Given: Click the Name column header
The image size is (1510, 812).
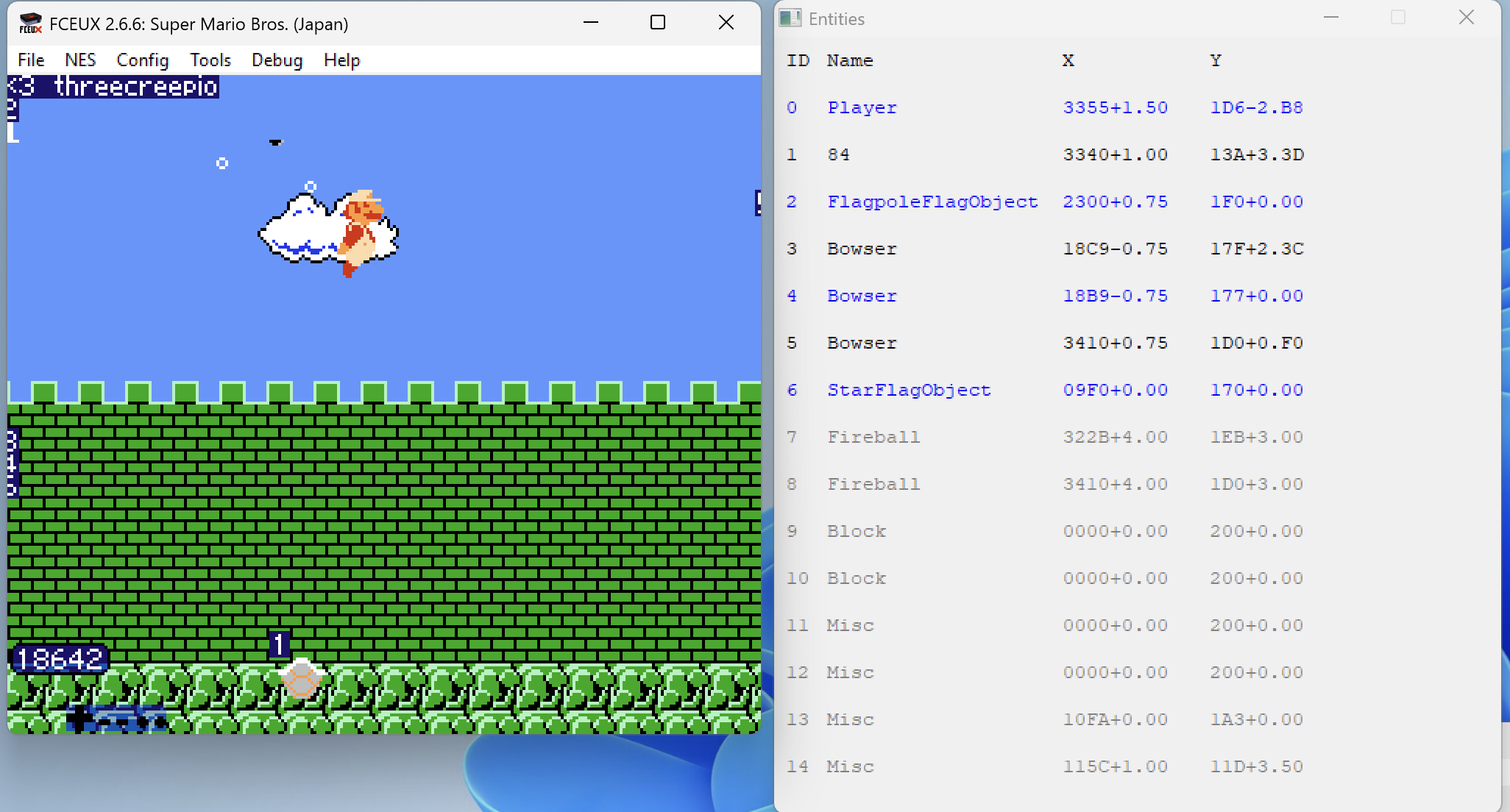Looking at the screenshot, I should tap(850, 61).
